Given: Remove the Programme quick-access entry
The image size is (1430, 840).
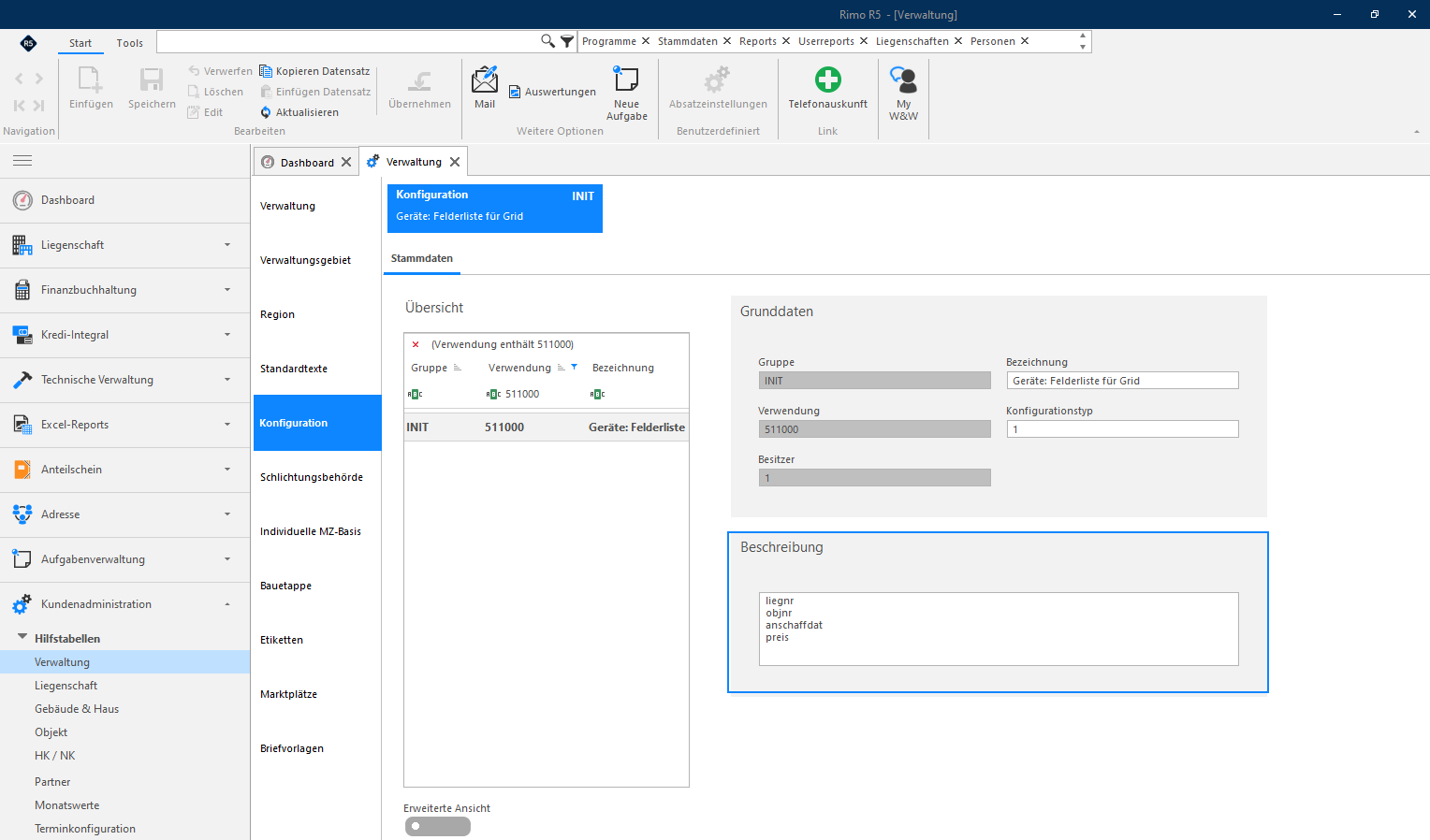Looking at the screenshot, I should (x=646, y=41).
